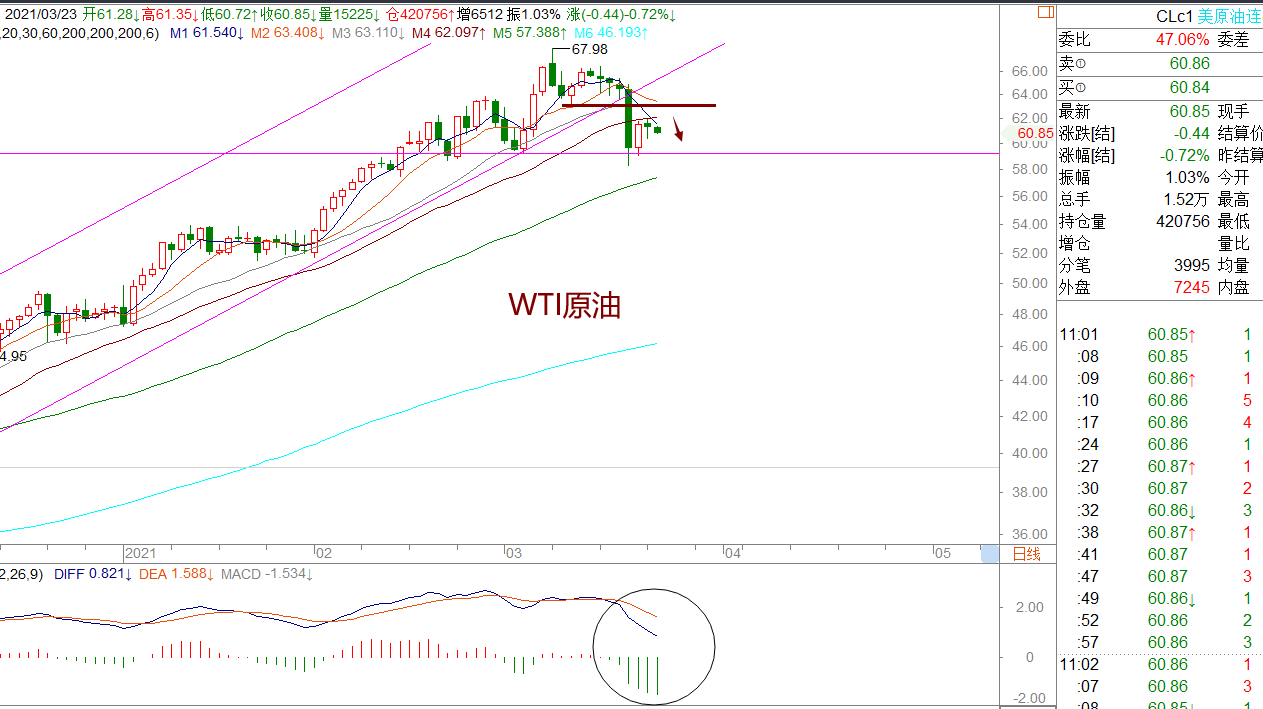Click the DIFF 0.821 indicator label

pos(92,574)
